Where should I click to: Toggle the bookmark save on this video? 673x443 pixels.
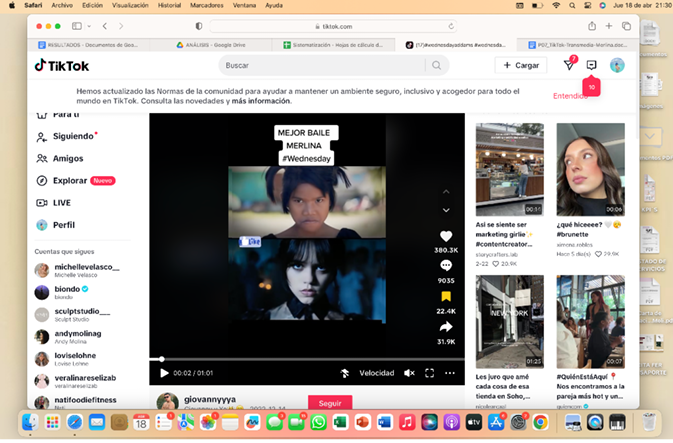pos(446,296)
